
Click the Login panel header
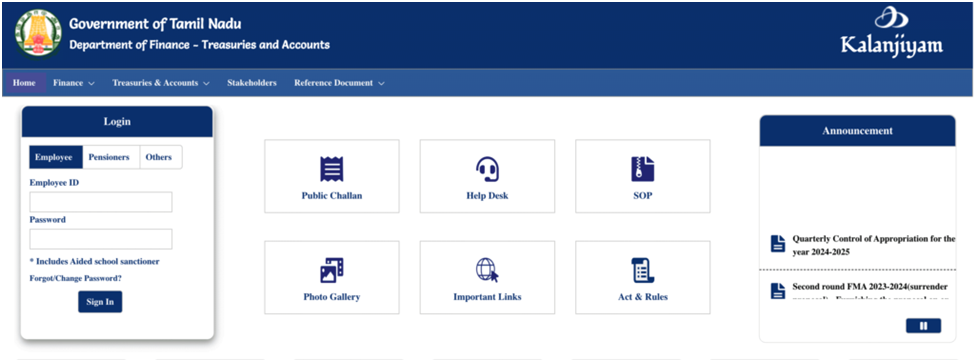pos(117,122)
